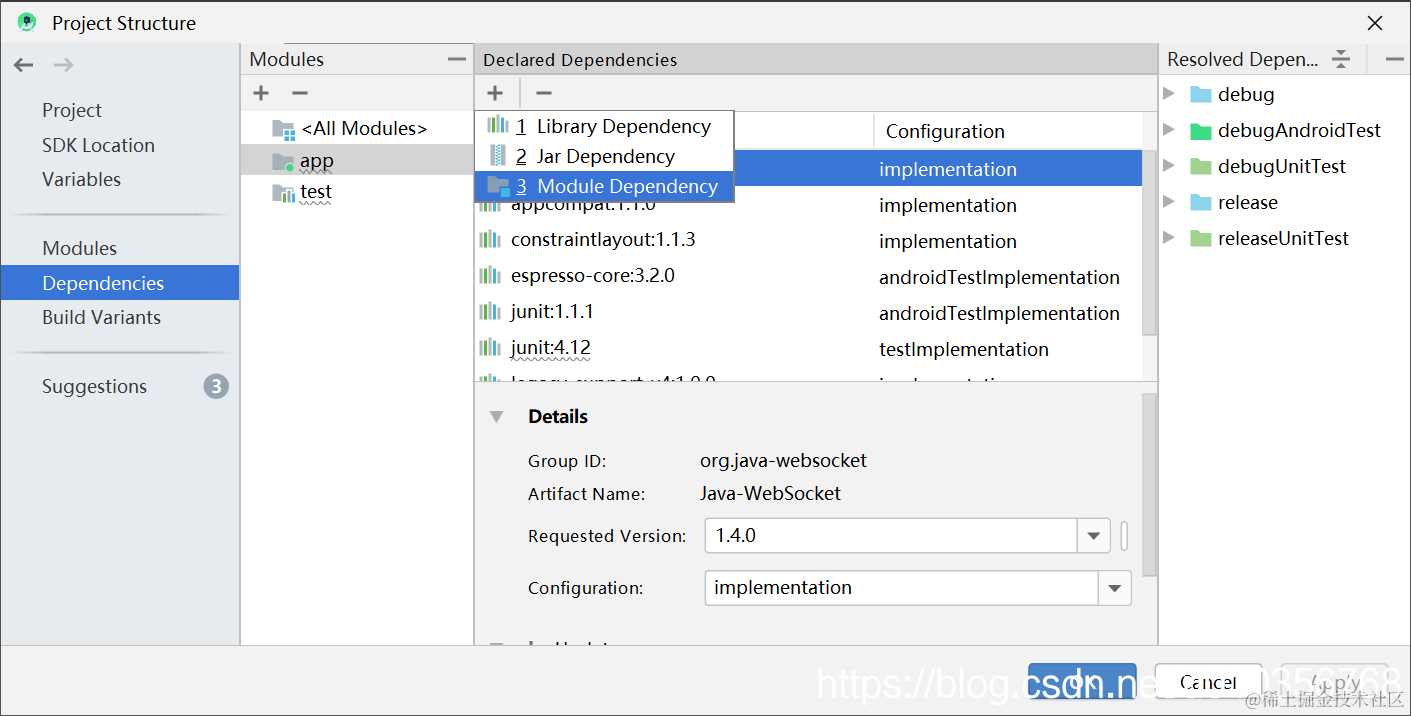Click the debugAndroidTest folder icon
This screenshot has width=1411, height=716.
1201,131
